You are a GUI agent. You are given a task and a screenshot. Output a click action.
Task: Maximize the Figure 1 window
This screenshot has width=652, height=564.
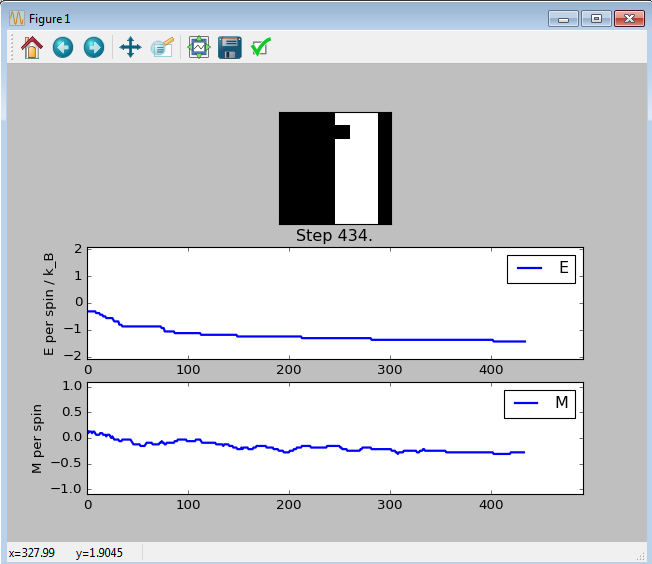(x=596, y=19)
